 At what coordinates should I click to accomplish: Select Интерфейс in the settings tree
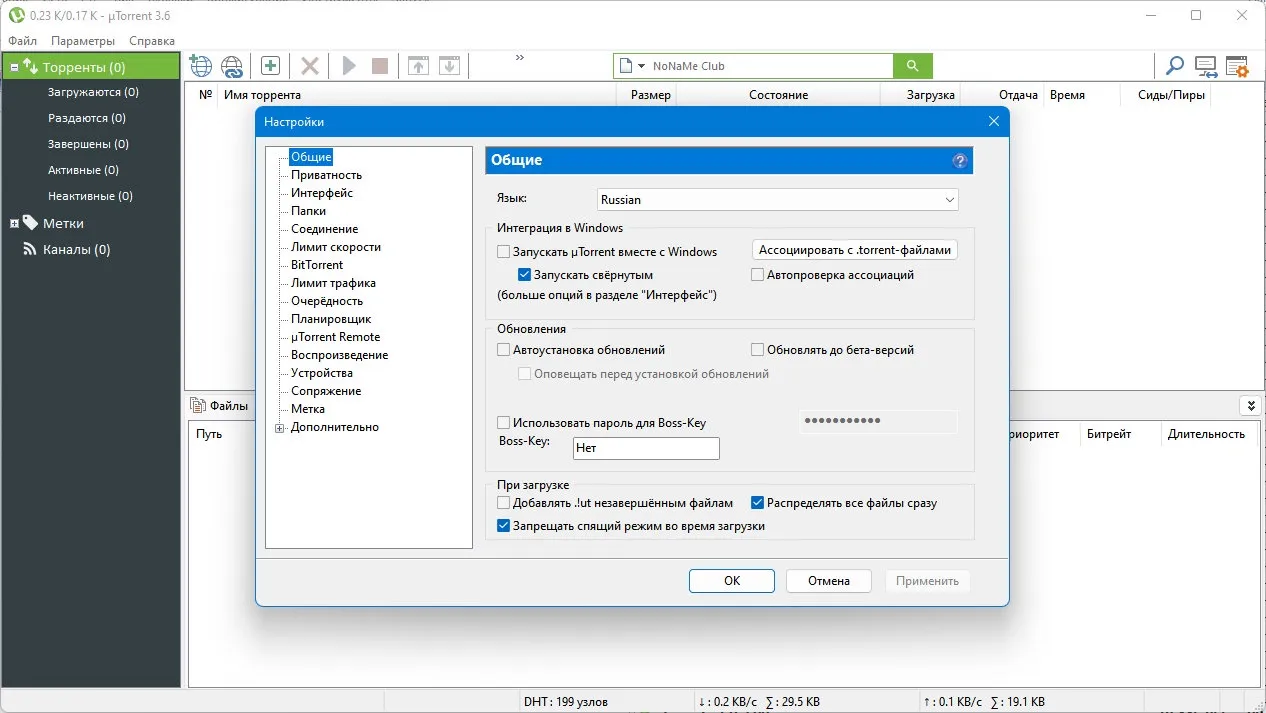pos(322,193)
